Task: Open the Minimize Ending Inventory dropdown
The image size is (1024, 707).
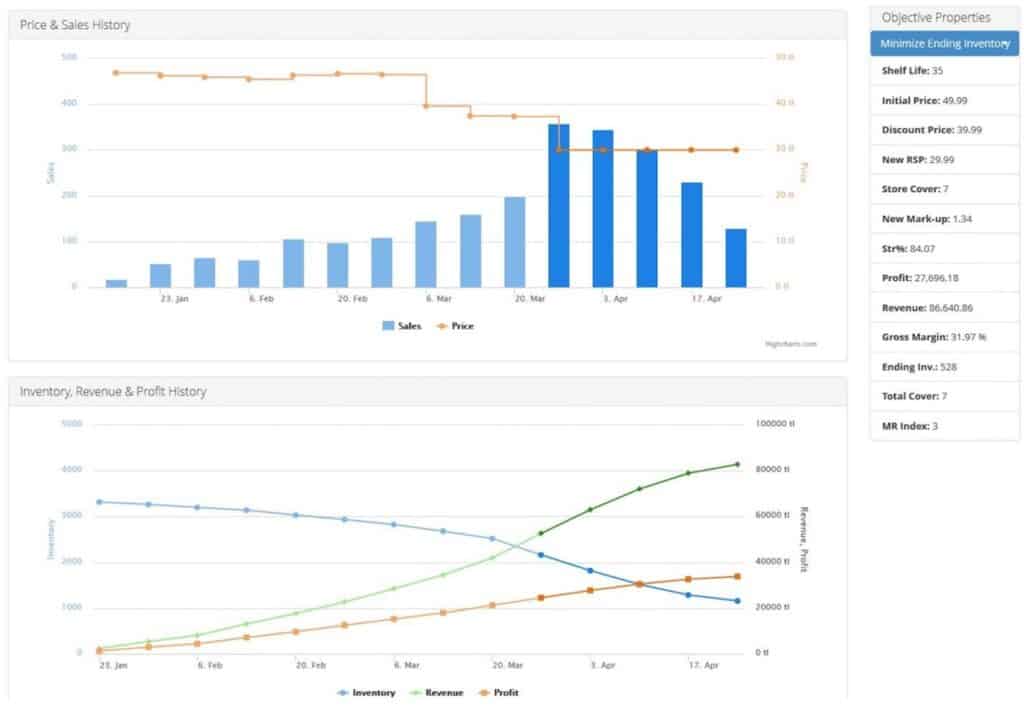Action: 944,44
